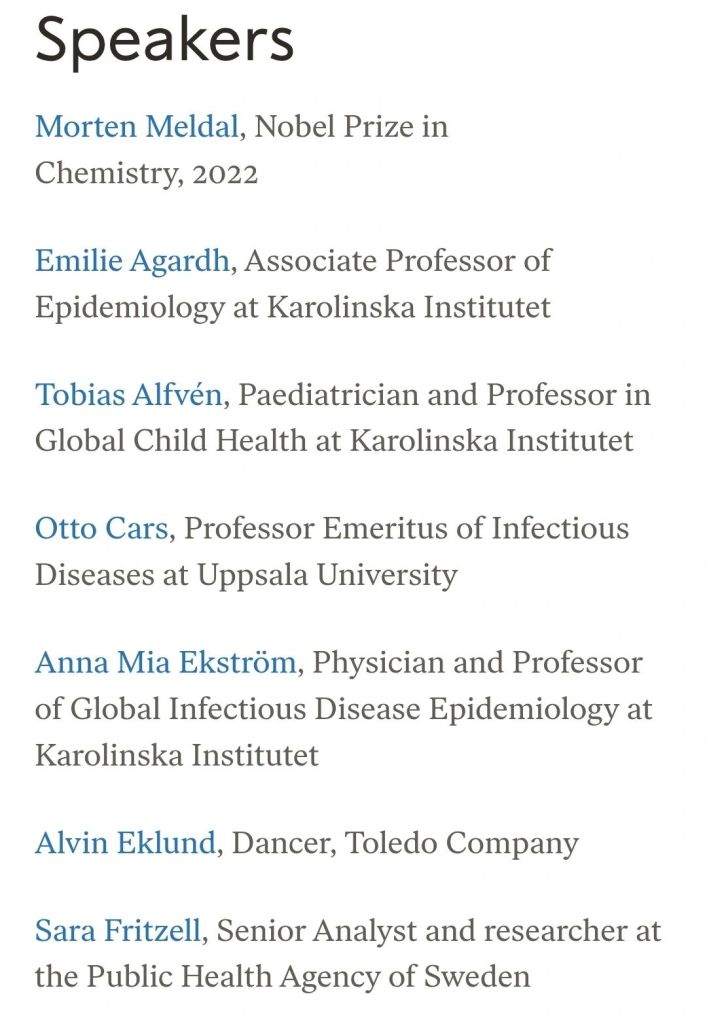
Task: Click "Professor Emeritus of Infectious" text
Action: point(407,528)
